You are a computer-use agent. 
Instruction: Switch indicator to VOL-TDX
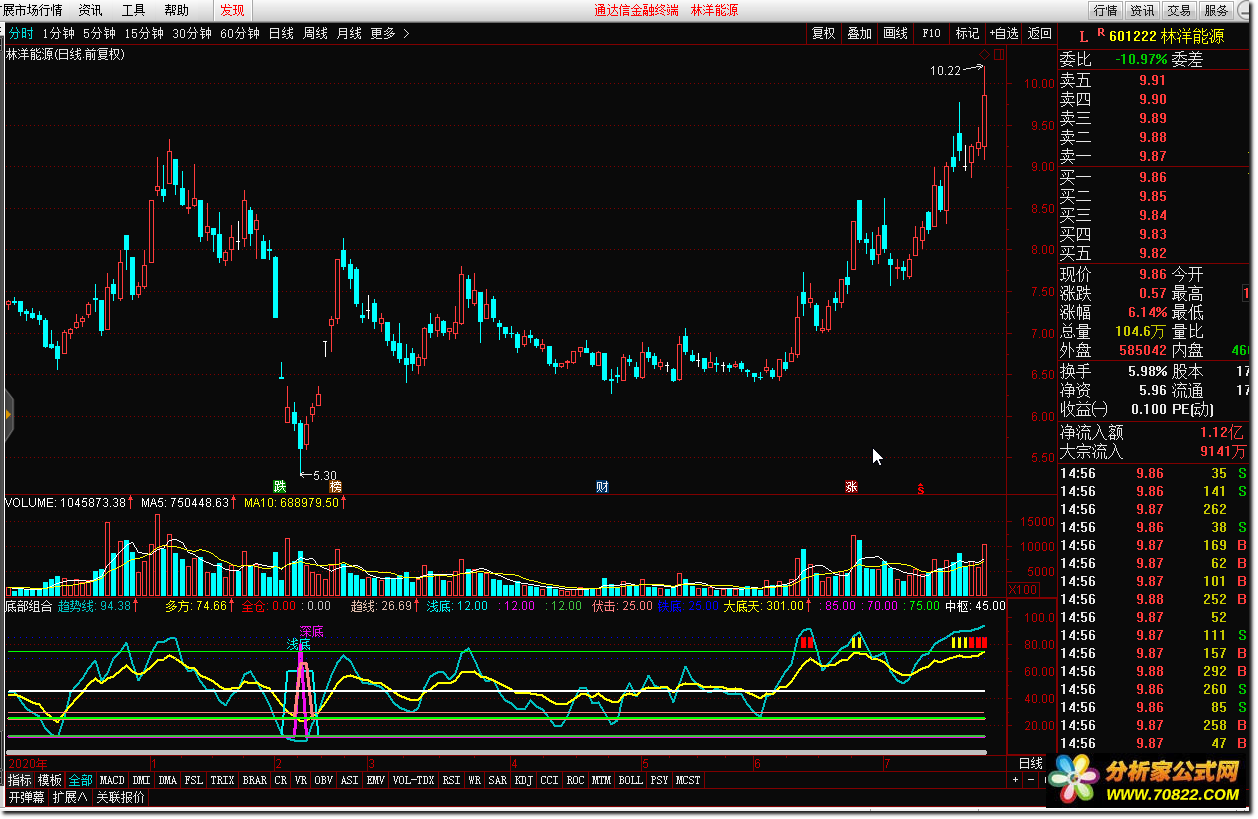(414, 780)
